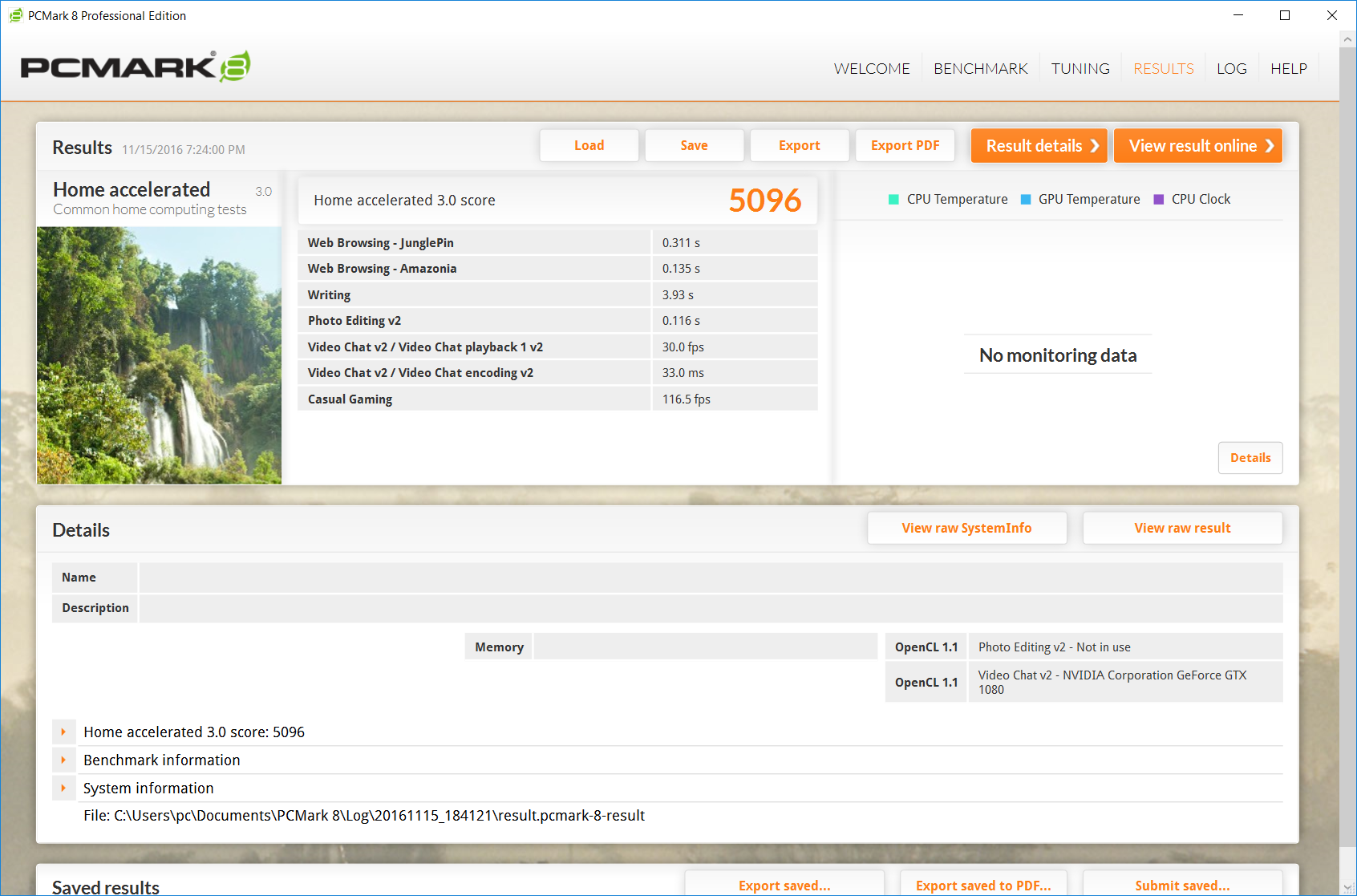Select the Casual Gaming row
Image resolution: width=1357 pixels, height=896 pixels.
(557, 399)
